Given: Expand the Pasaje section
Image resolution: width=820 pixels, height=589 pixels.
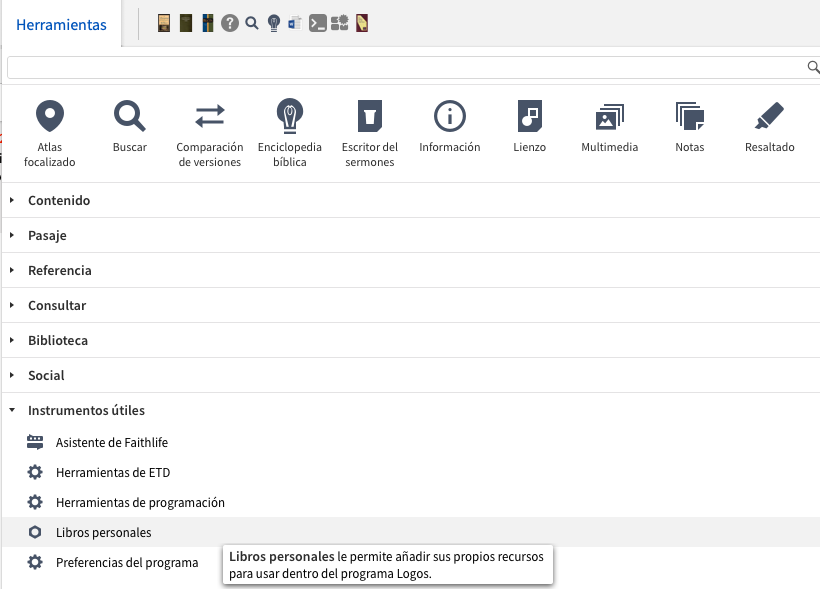Looking at the screenshot, I should (47, 235).
